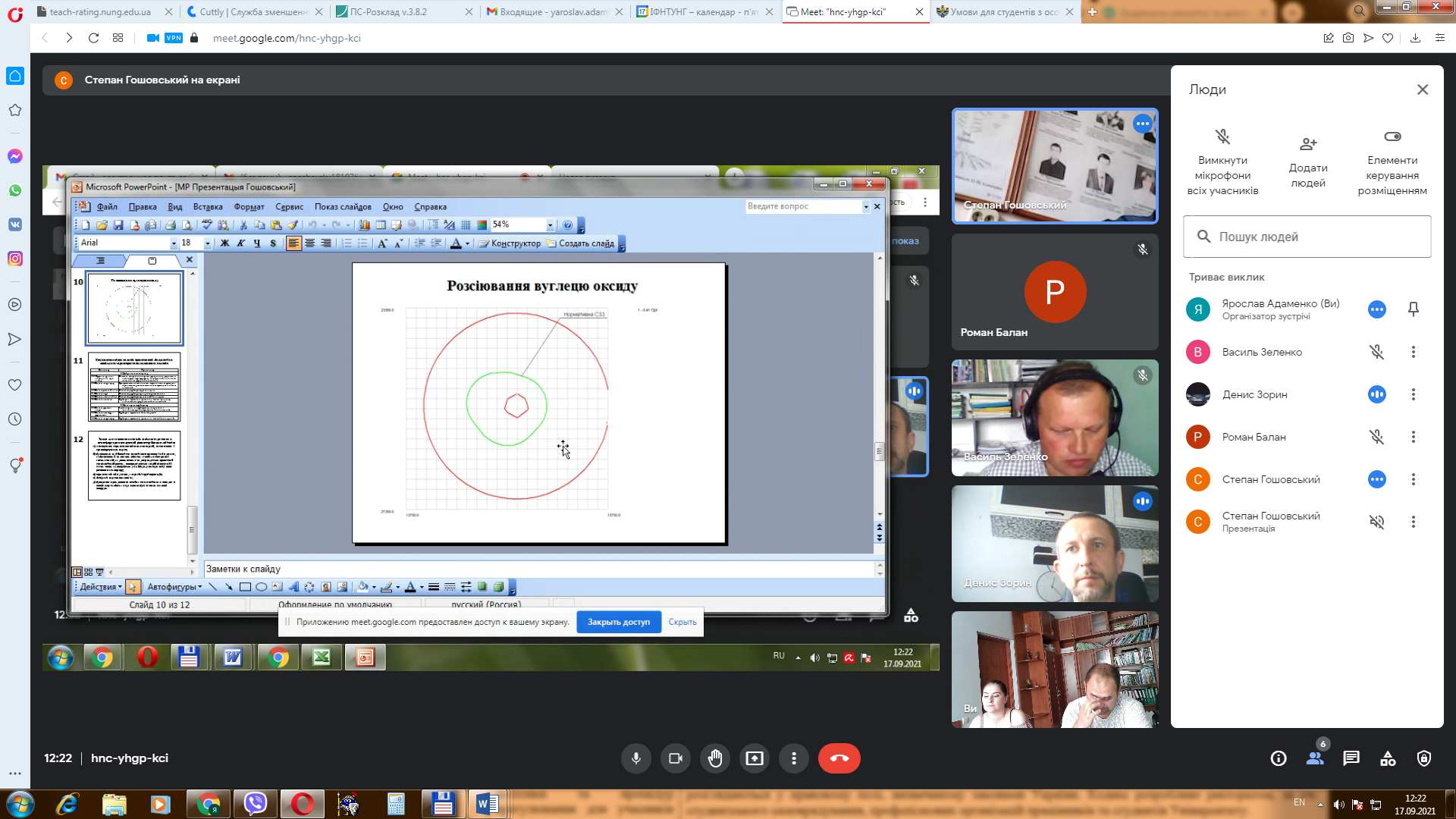The width and height of the screenshot is (1456, 819).
Task: Open more options on Степан Гошовський tile
Action: 1143,124
